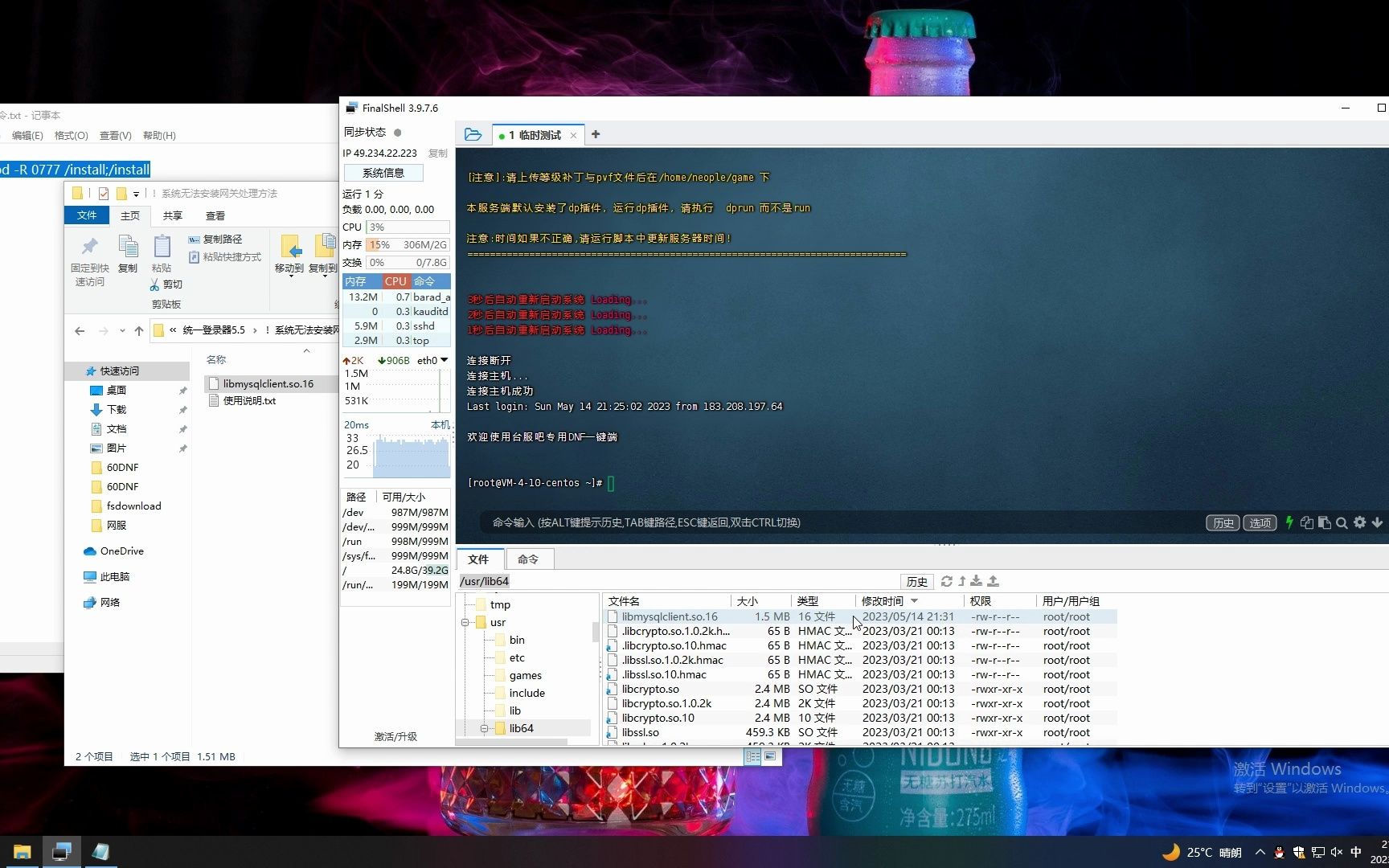Open the 文件 ribbon tab in Explorer
Image resolution: width=1389 pixels, height=868 pixels.
tap(87, 215)
